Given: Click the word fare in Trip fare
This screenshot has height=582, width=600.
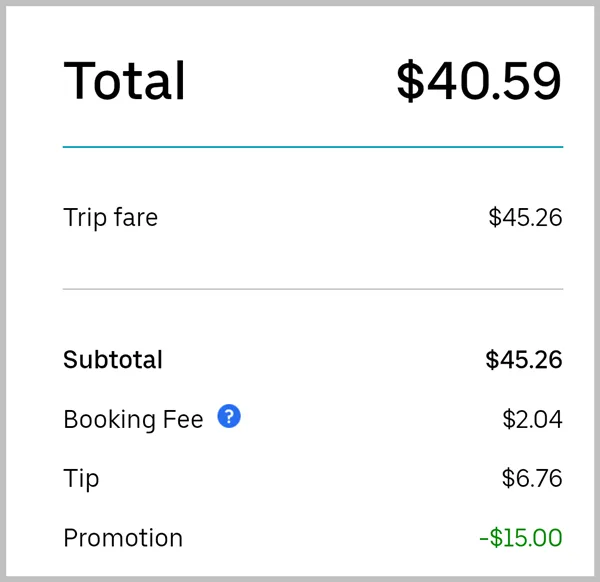Looking at the screenshot, I should tap(136, 217).
